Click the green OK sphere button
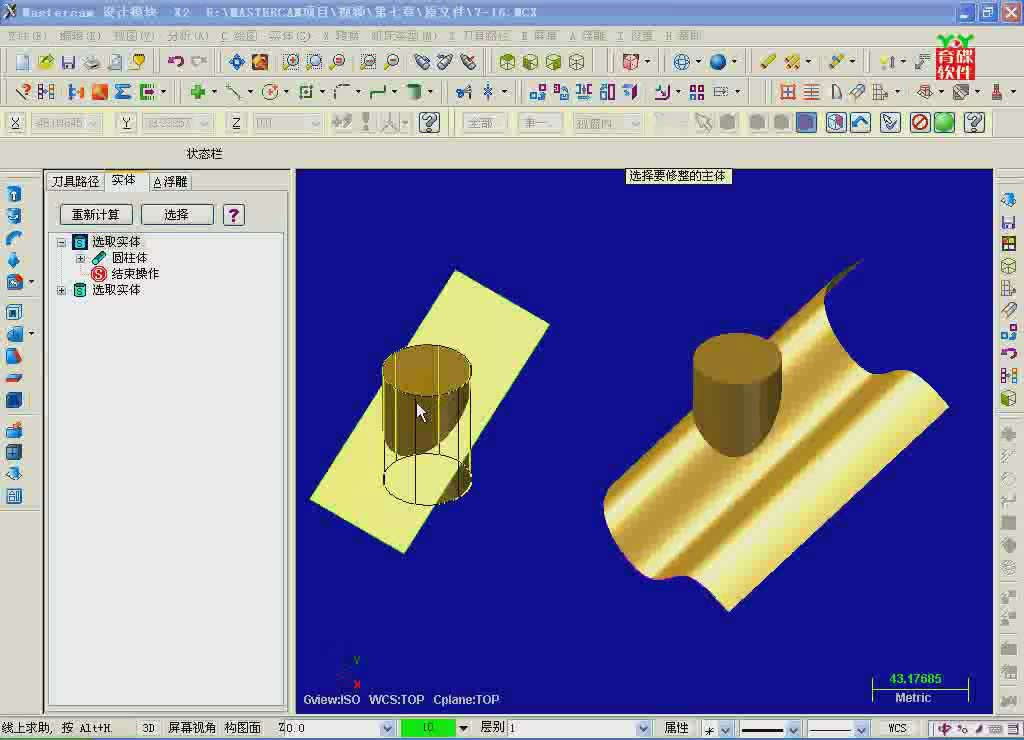 [944, 122]
